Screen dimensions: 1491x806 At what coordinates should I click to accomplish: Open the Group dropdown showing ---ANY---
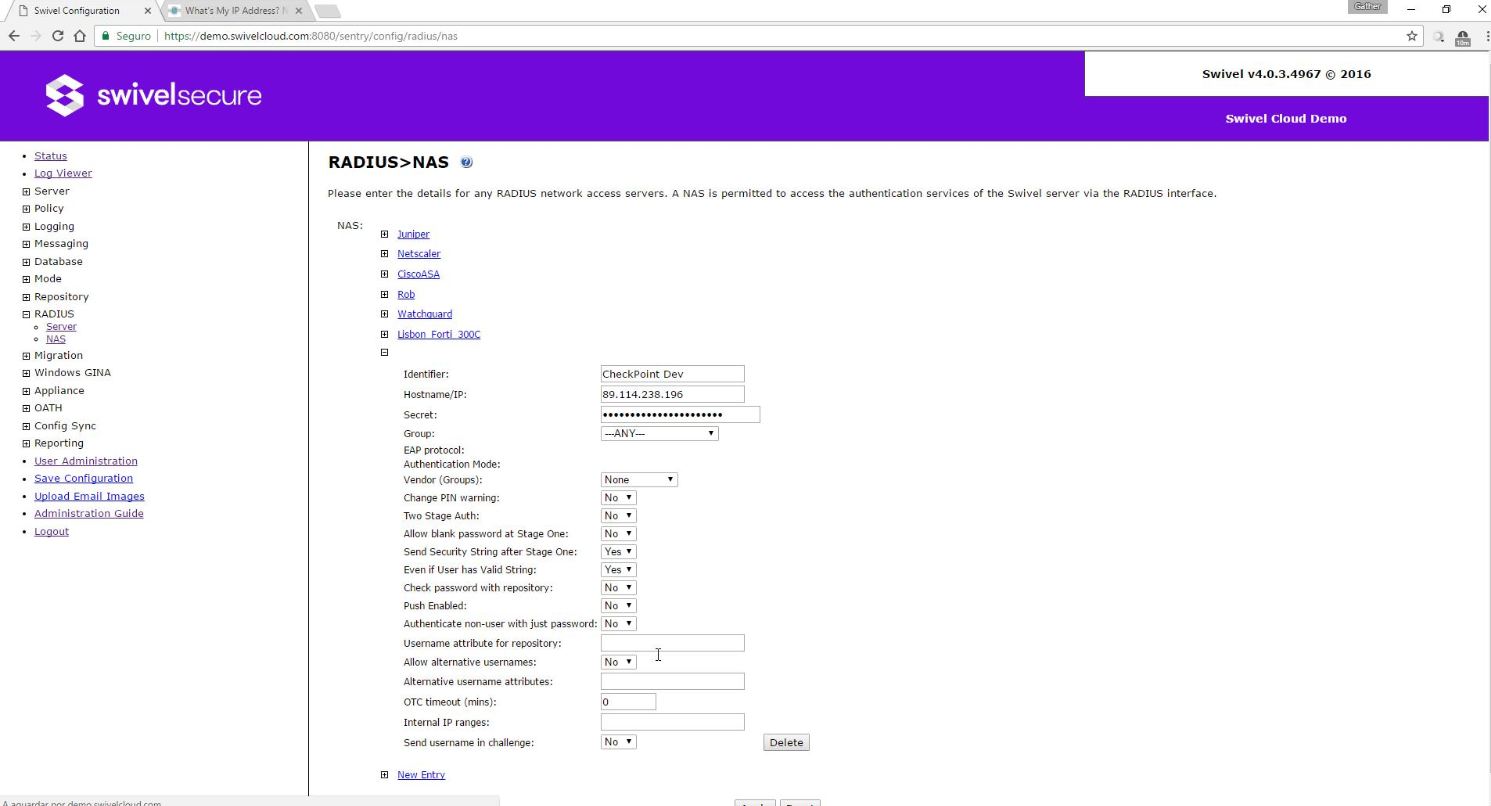click(659, 434)
